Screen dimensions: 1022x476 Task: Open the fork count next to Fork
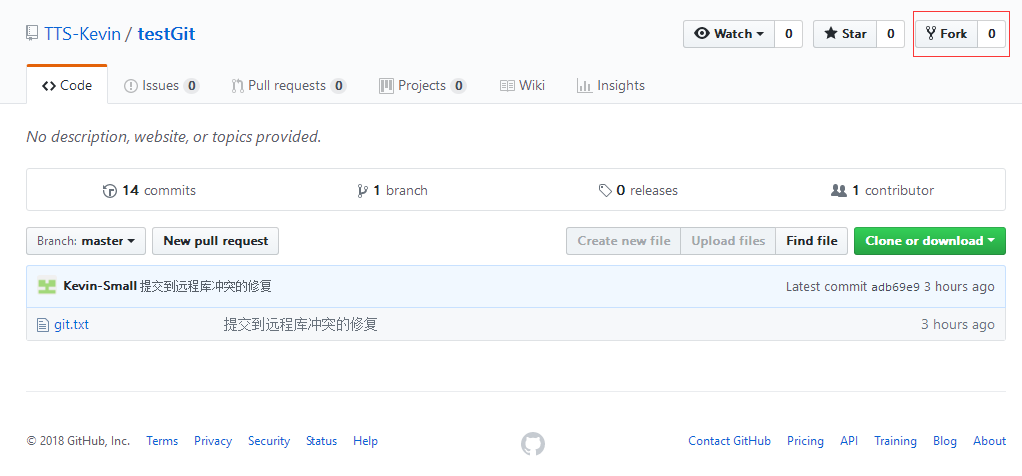(x=991, y=34)
